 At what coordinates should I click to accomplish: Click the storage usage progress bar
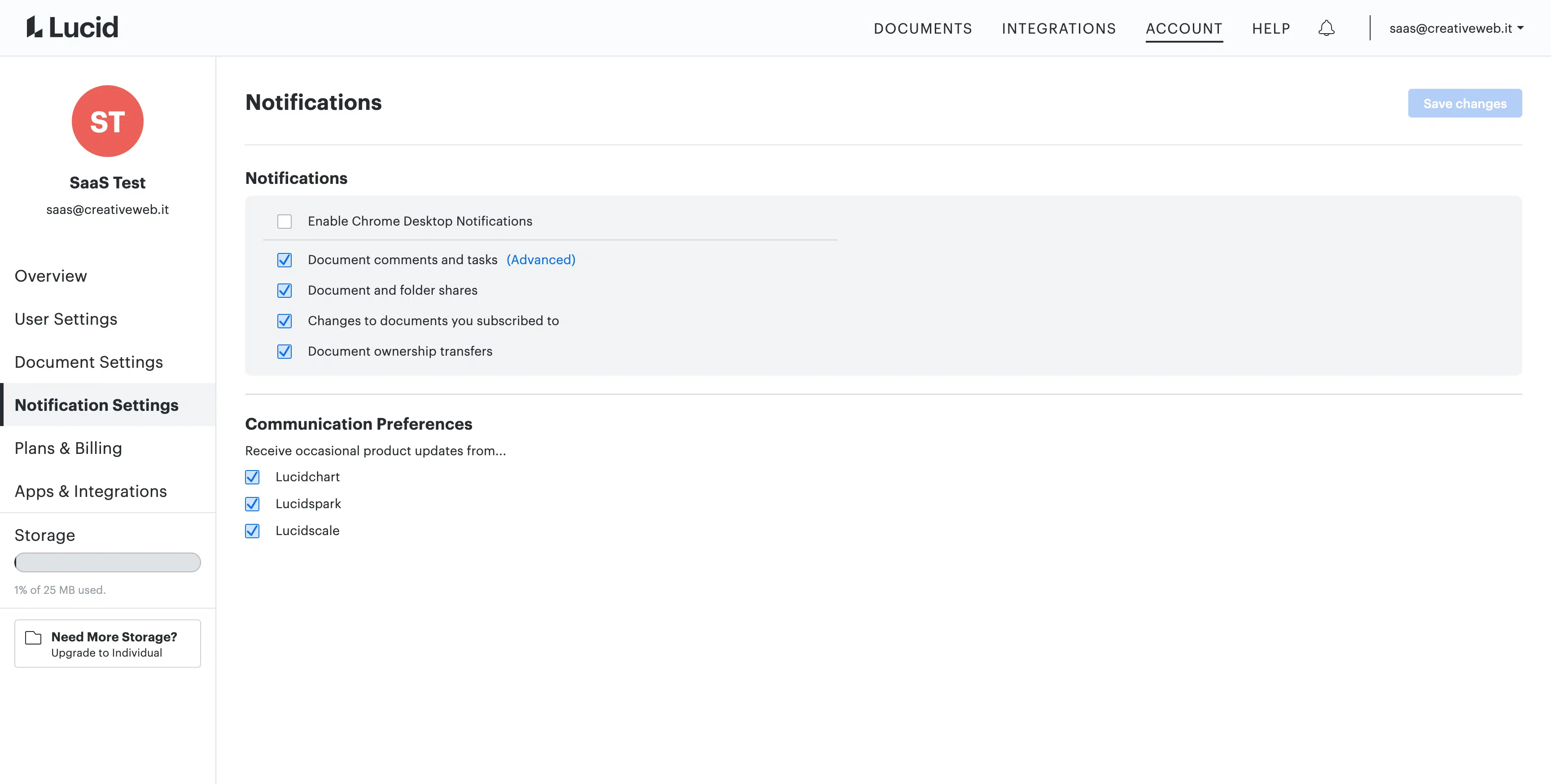click(x=108, y=562)
